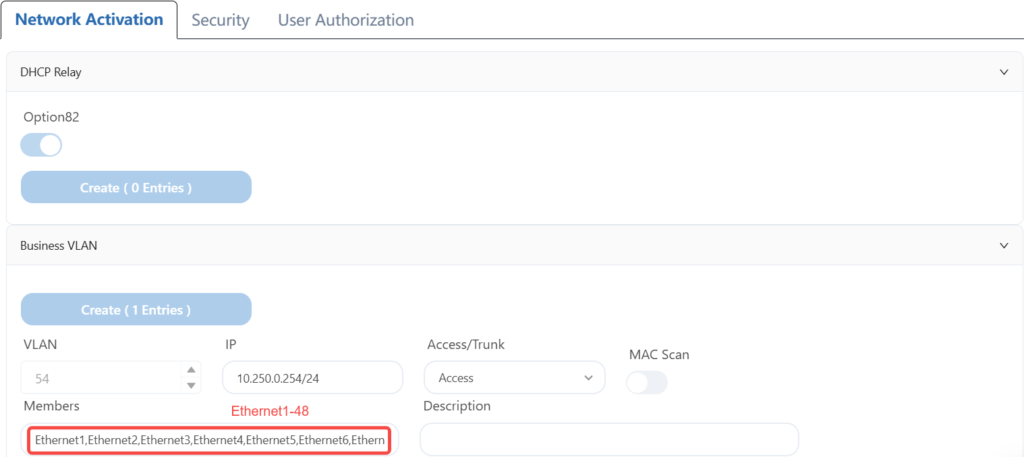Select the Network Activation tab
1024x457 pixels.
[x=90, y=20]
